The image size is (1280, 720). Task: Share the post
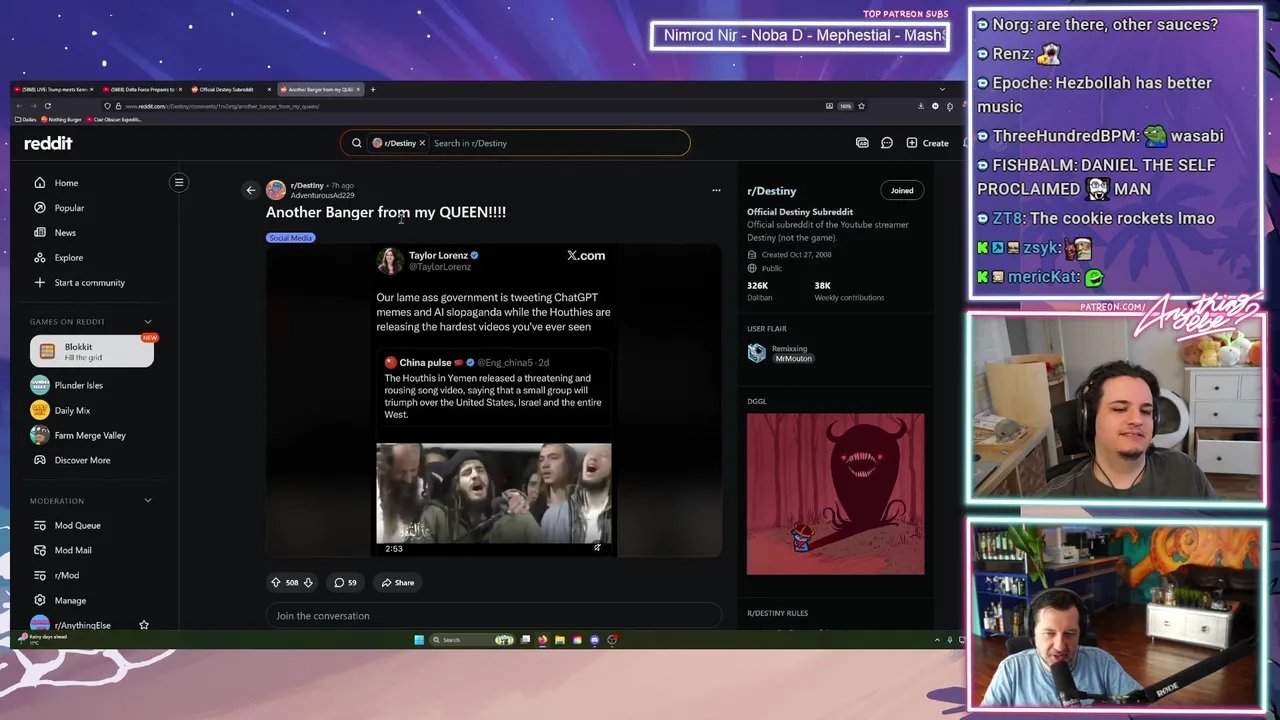coord(398,582)
